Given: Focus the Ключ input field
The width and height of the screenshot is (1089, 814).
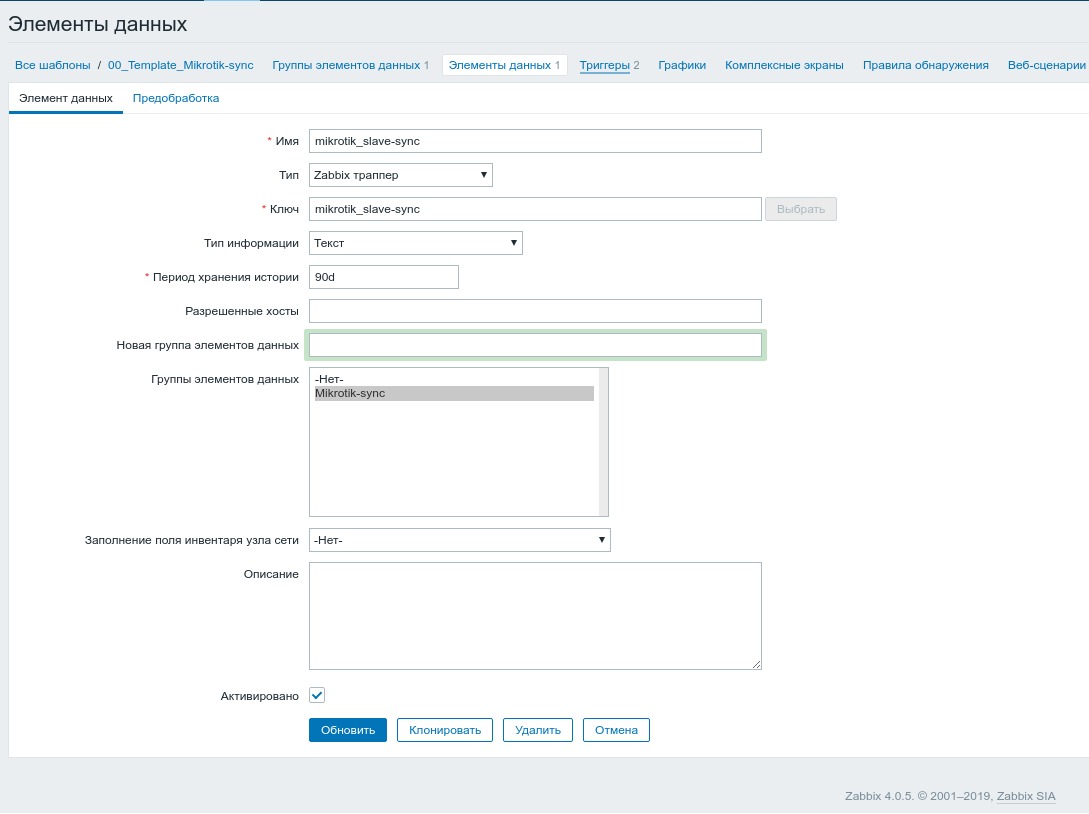Looking at the screenshot, I should 535,209.
